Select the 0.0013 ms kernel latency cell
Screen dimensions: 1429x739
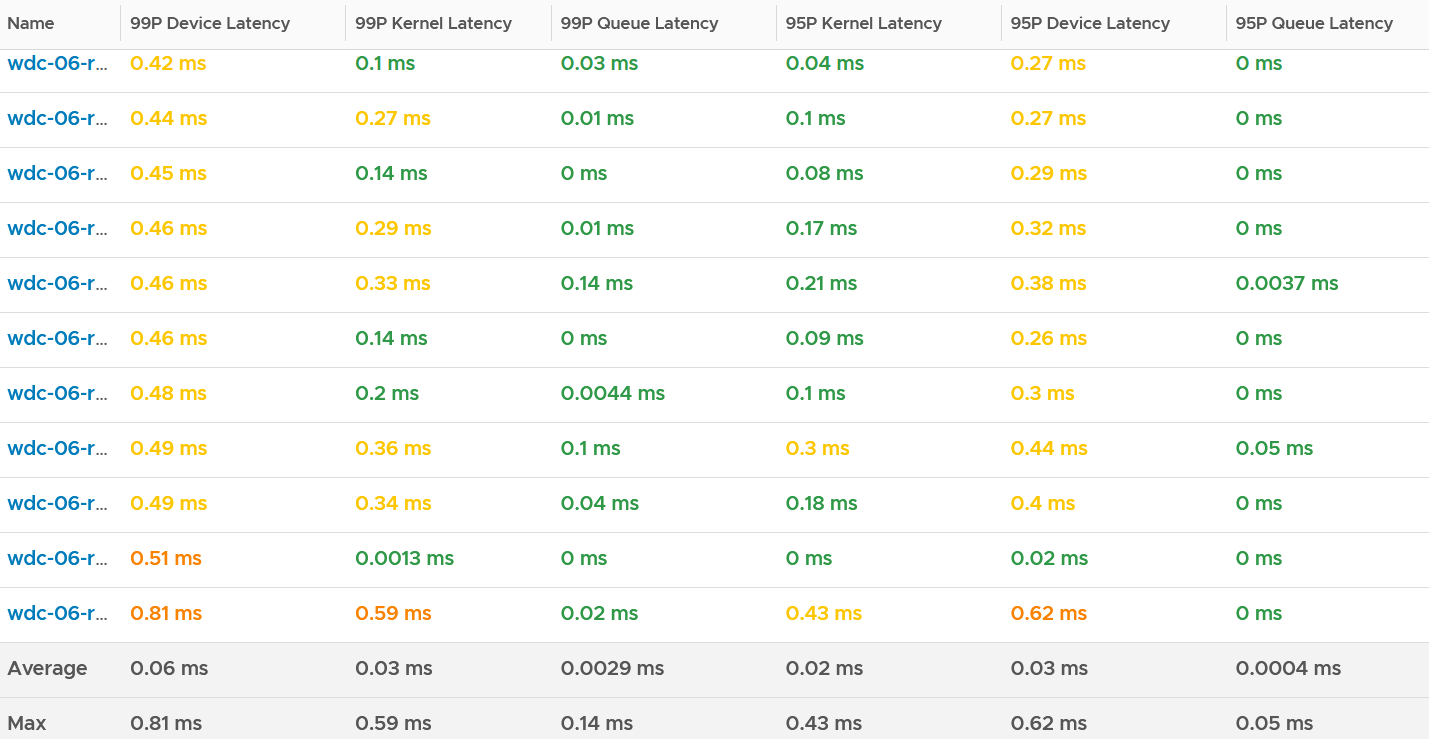[404, 558]
